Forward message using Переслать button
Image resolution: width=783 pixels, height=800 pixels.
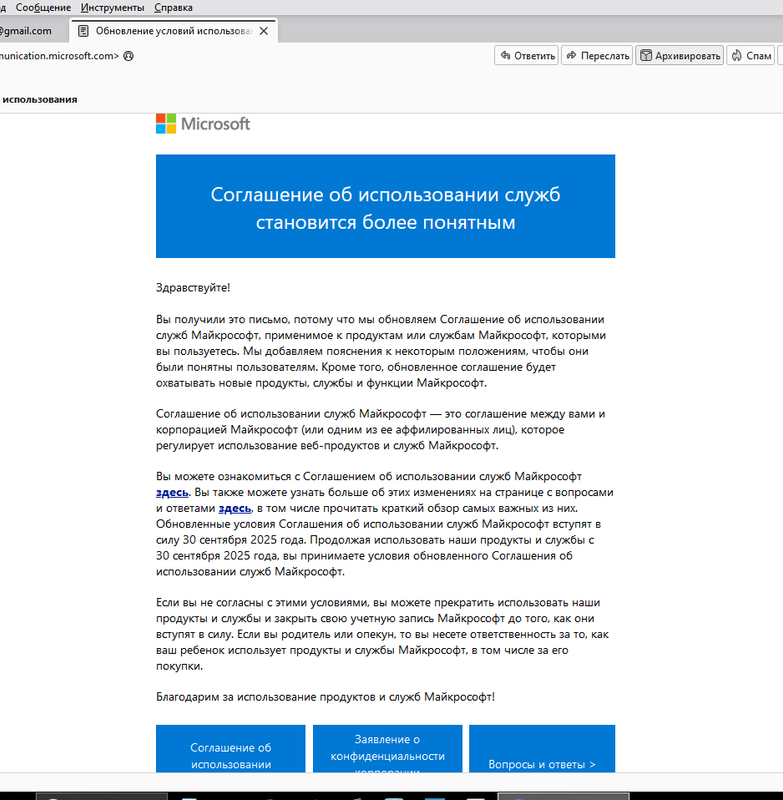597,56
